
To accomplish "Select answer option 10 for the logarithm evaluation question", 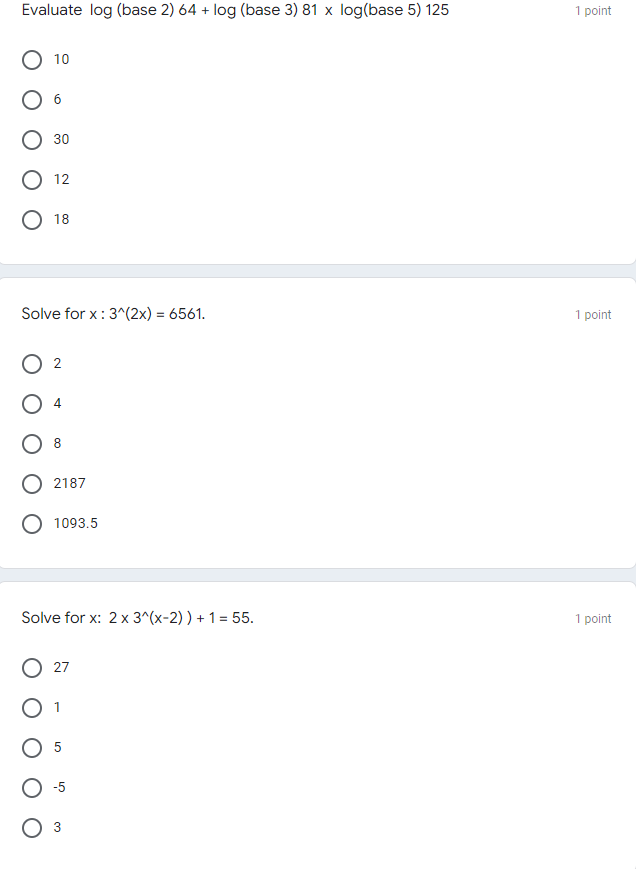I will point(32,59).
